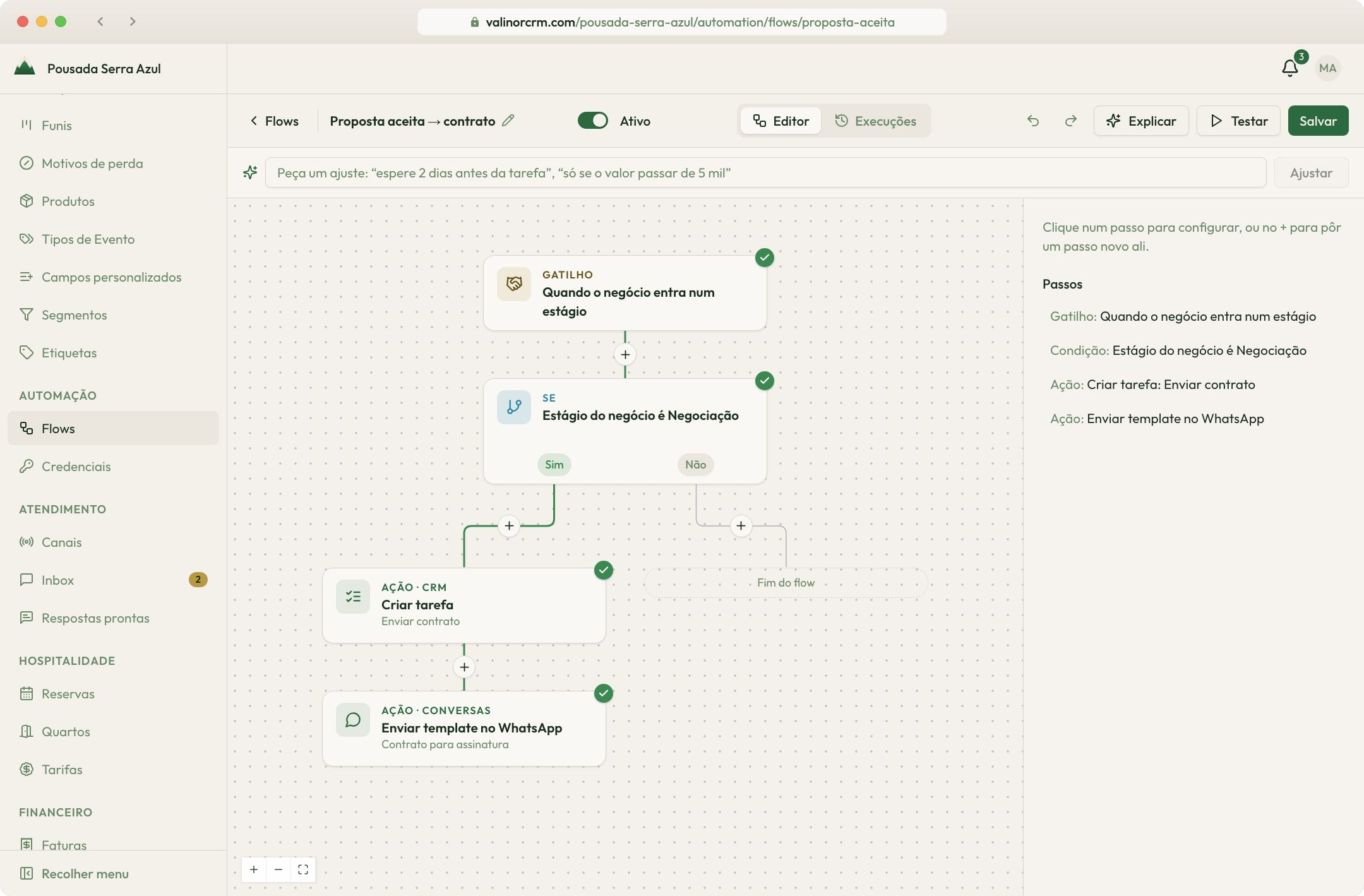Switch to the Execuções tab
1364x896 pixels.
click(875, 121)
